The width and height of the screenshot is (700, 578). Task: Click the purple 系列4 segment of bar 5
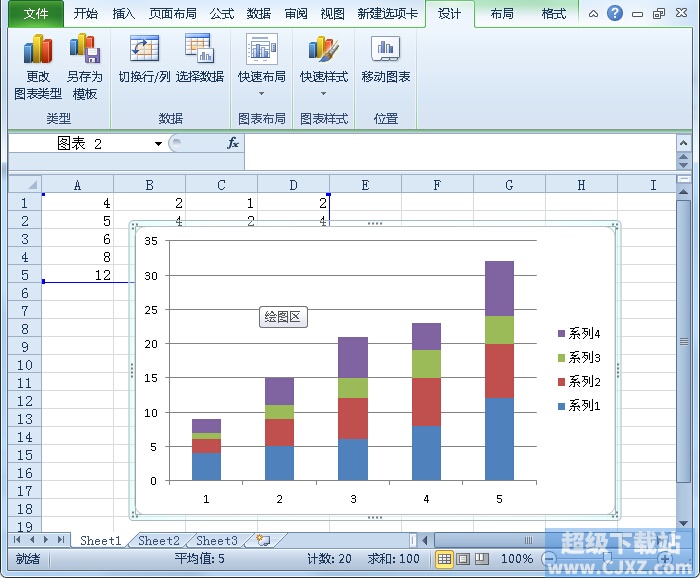point(499,288)
